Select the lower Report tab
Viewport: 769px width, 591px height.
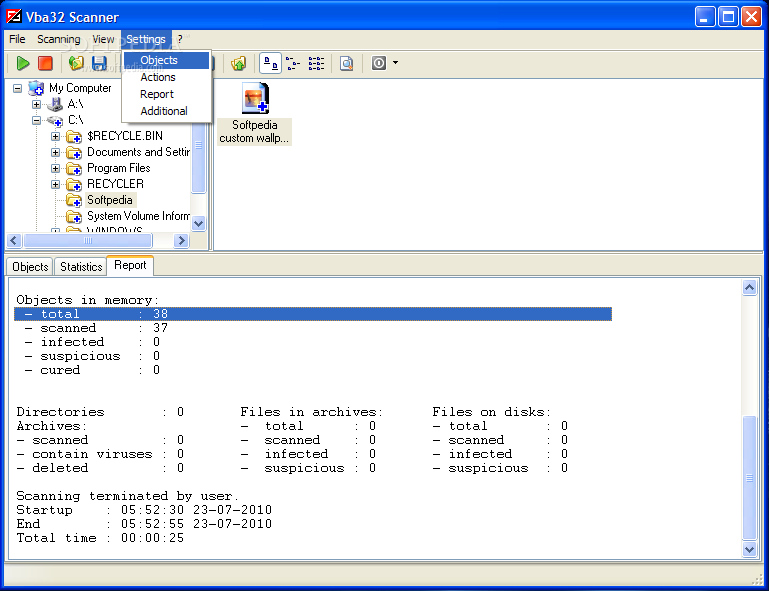[x=130, y=265]
